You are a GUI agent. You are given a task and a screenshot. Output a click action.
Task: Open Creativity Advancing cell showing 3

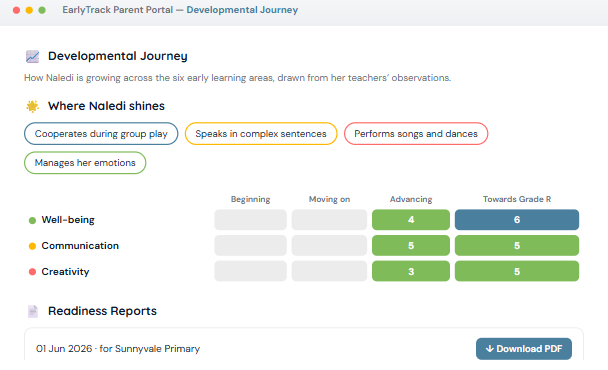coord(411,271)
